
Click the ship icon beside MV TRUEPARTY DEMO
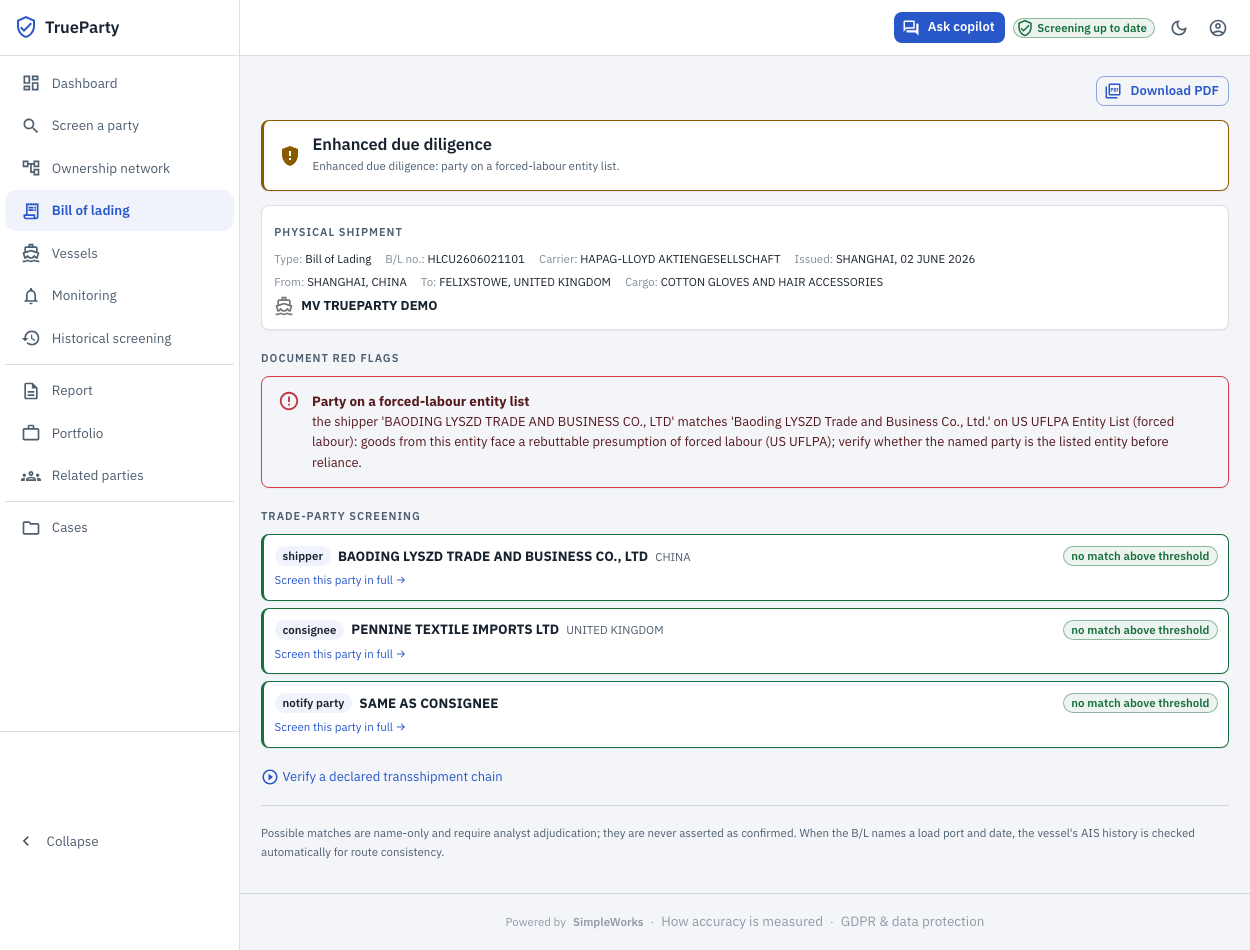pyautogui.click(x=284, y=306)
